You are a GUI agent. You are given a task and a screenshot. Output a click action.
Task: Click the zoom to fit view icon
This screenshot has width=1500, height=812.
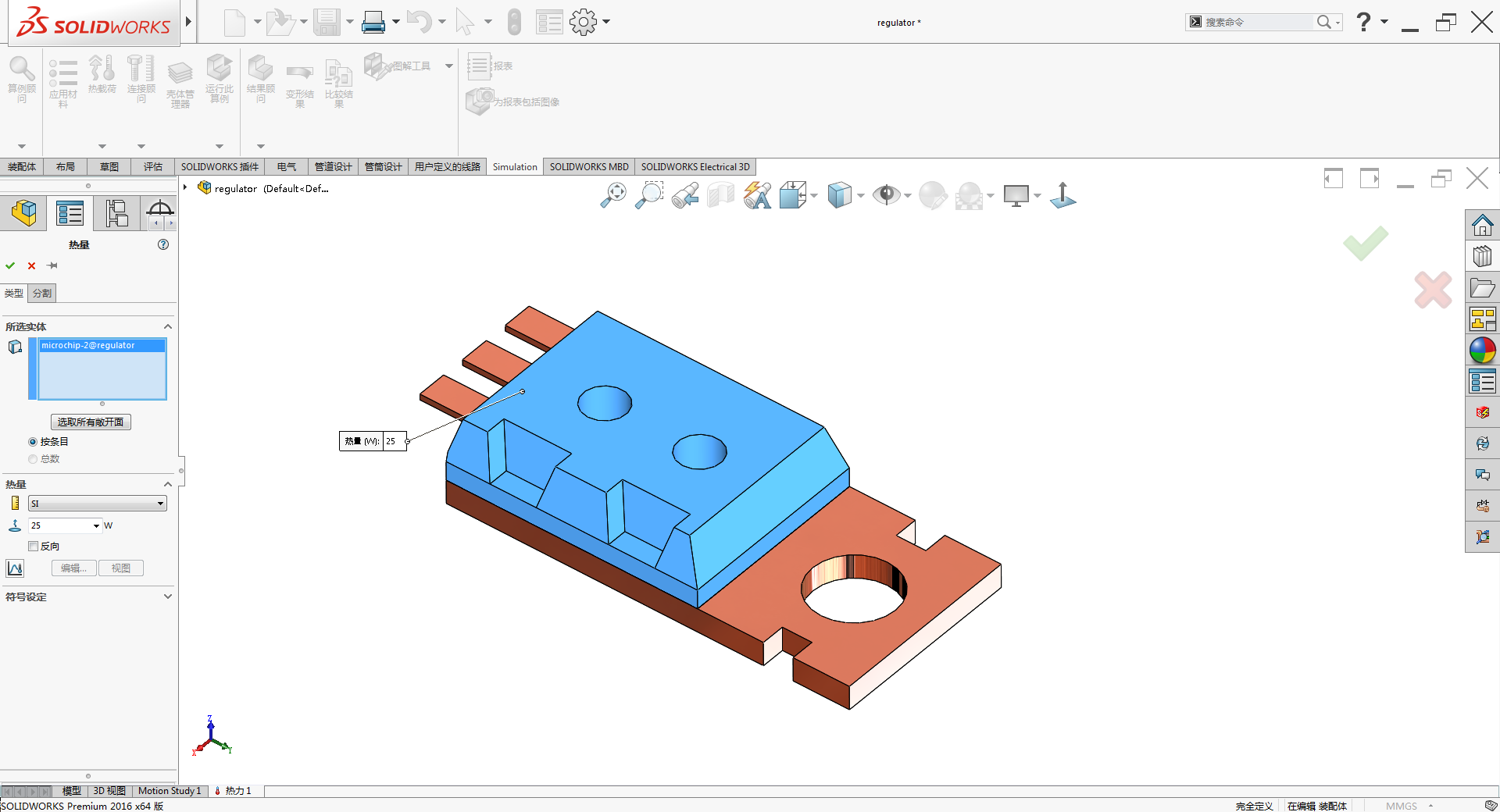tap(613, 194)
